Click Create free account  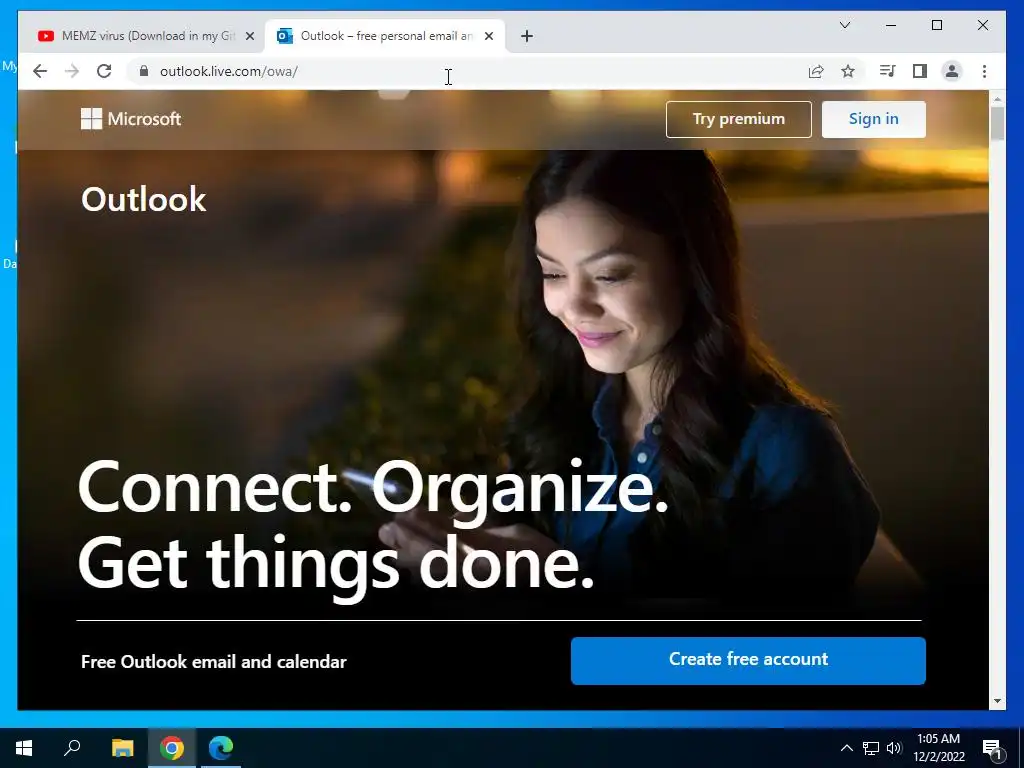[748, 660]
